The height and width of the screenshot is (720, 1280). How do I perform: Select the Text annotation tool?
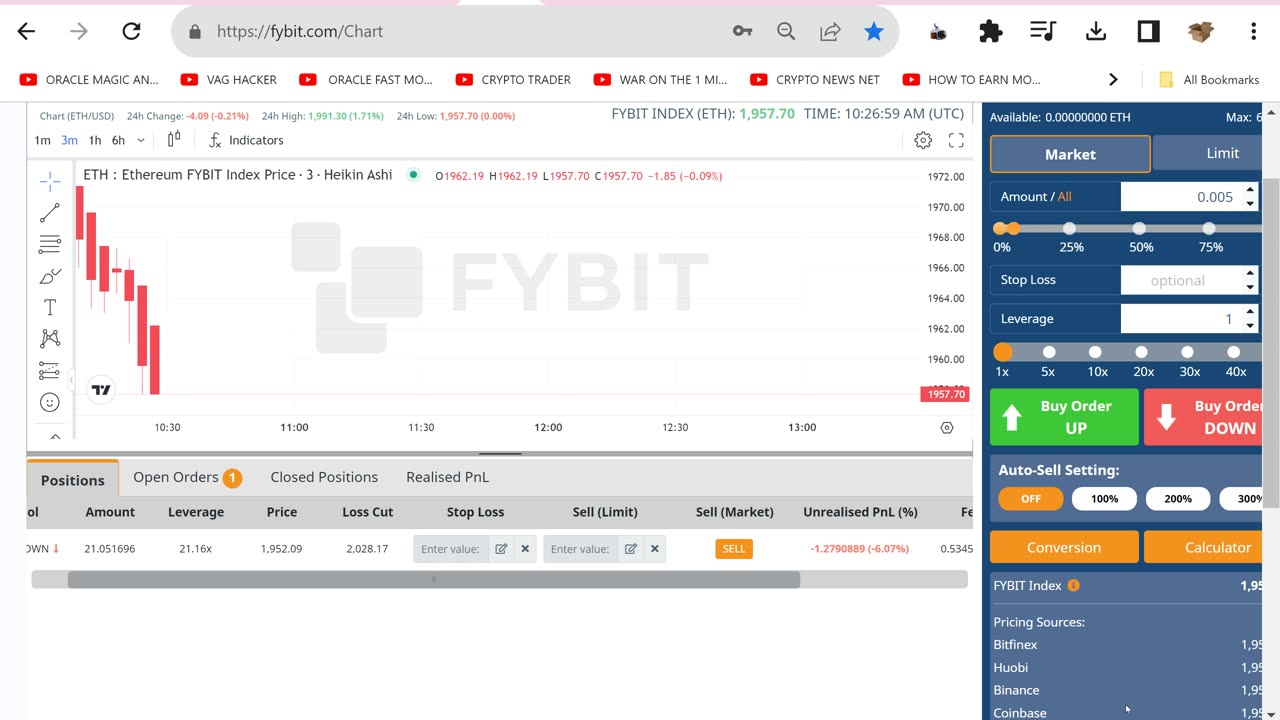[x=50, y=307]
